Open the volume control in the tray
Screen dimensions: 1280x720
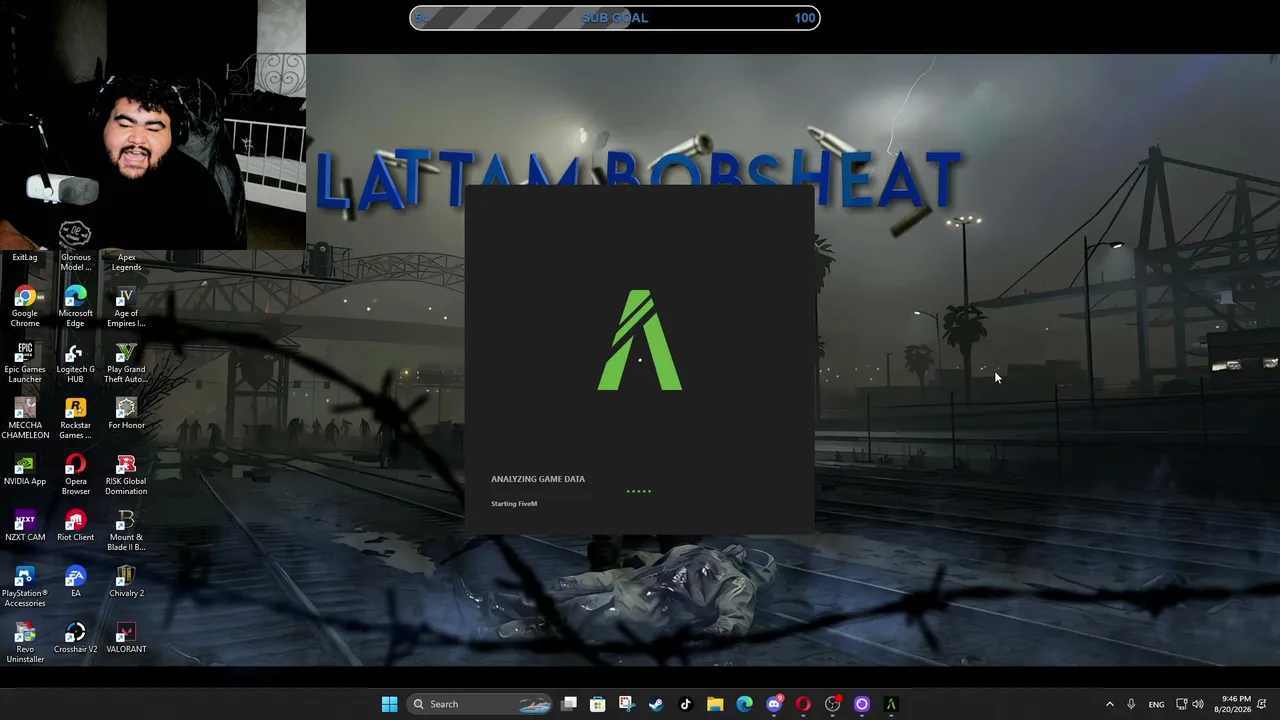pos(1198,704)
